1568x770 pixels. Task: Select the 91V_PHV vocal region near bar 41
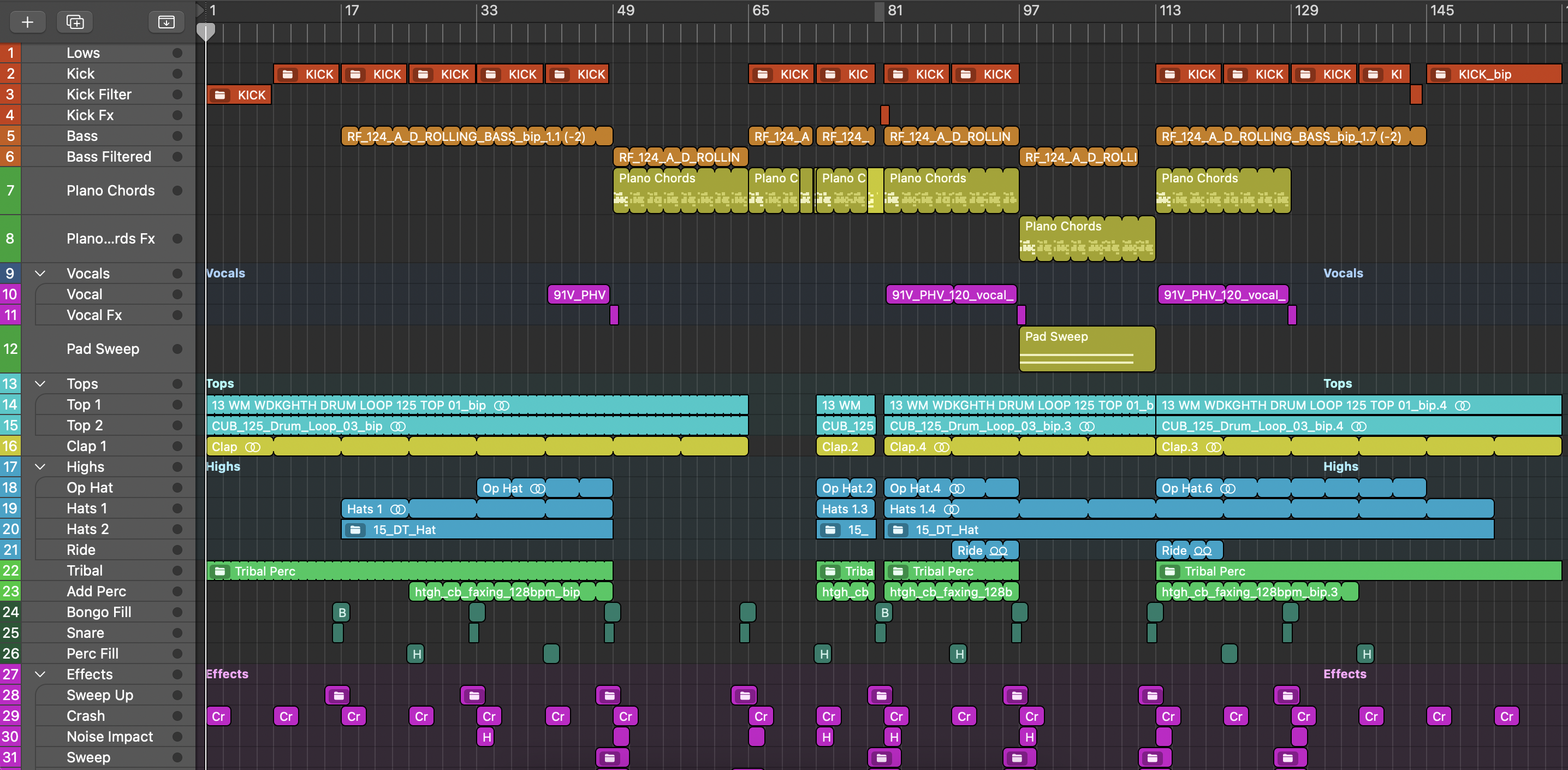[579, 294]
